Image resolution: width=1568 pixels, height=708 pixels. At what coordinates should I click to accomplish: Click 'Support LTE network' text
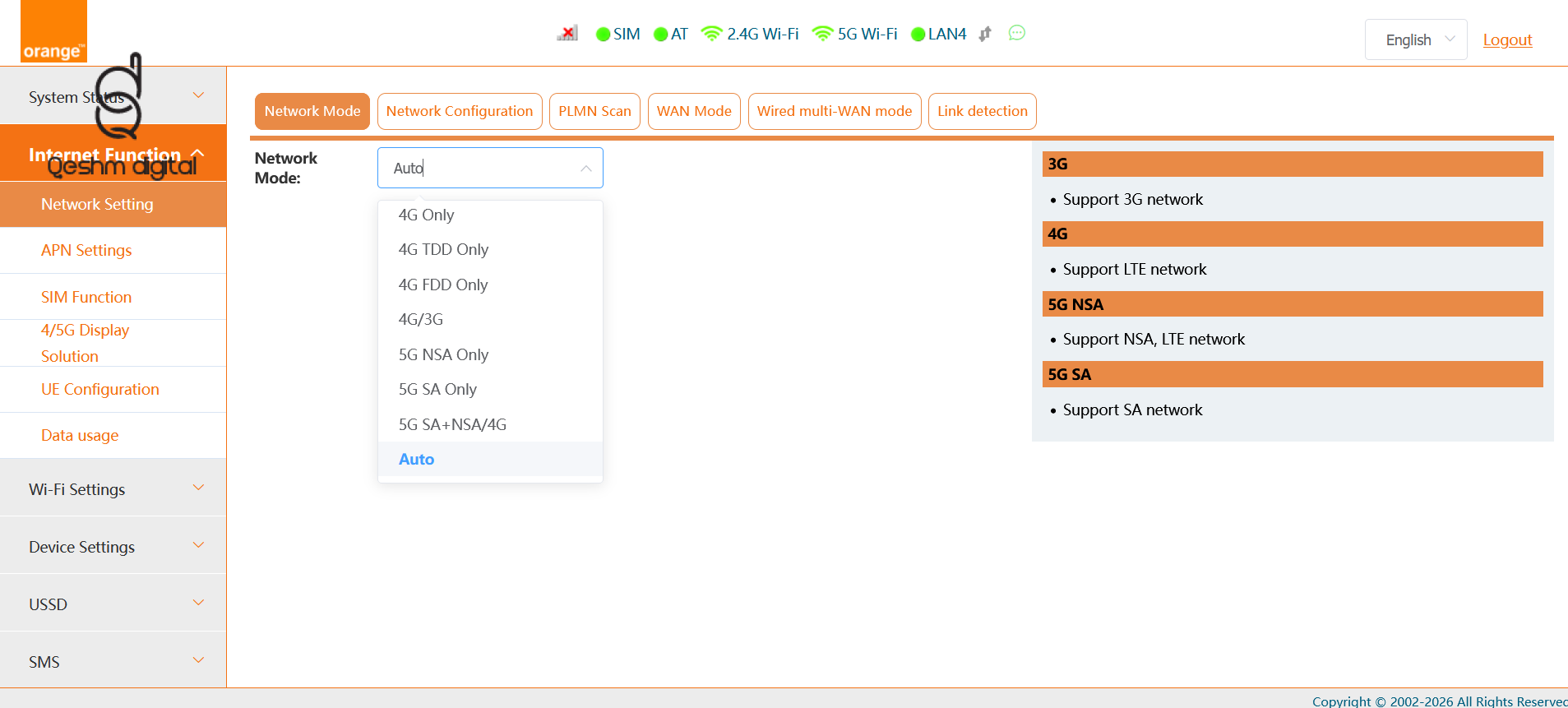[1135, 269]
